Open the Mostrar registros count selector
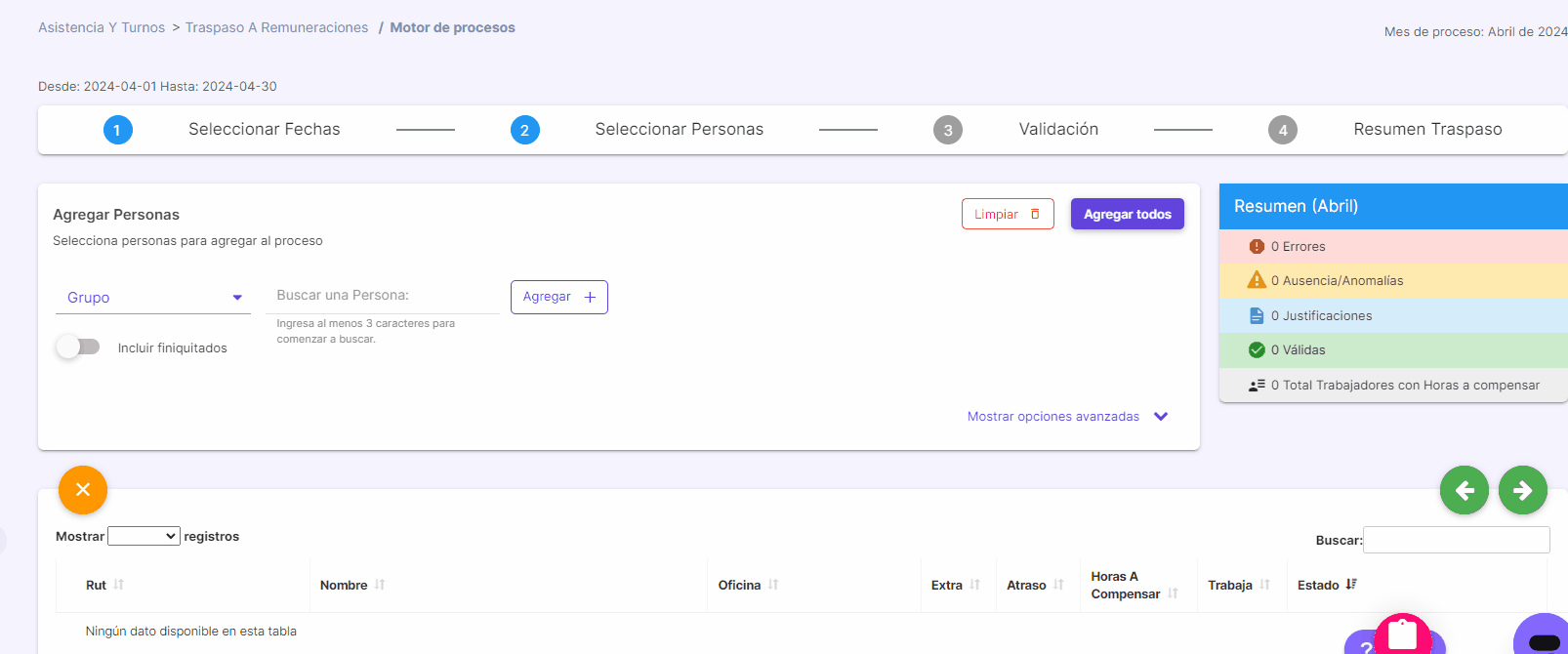The height and width of the screenshot is (654, 1568). click(x=144, y=536)
